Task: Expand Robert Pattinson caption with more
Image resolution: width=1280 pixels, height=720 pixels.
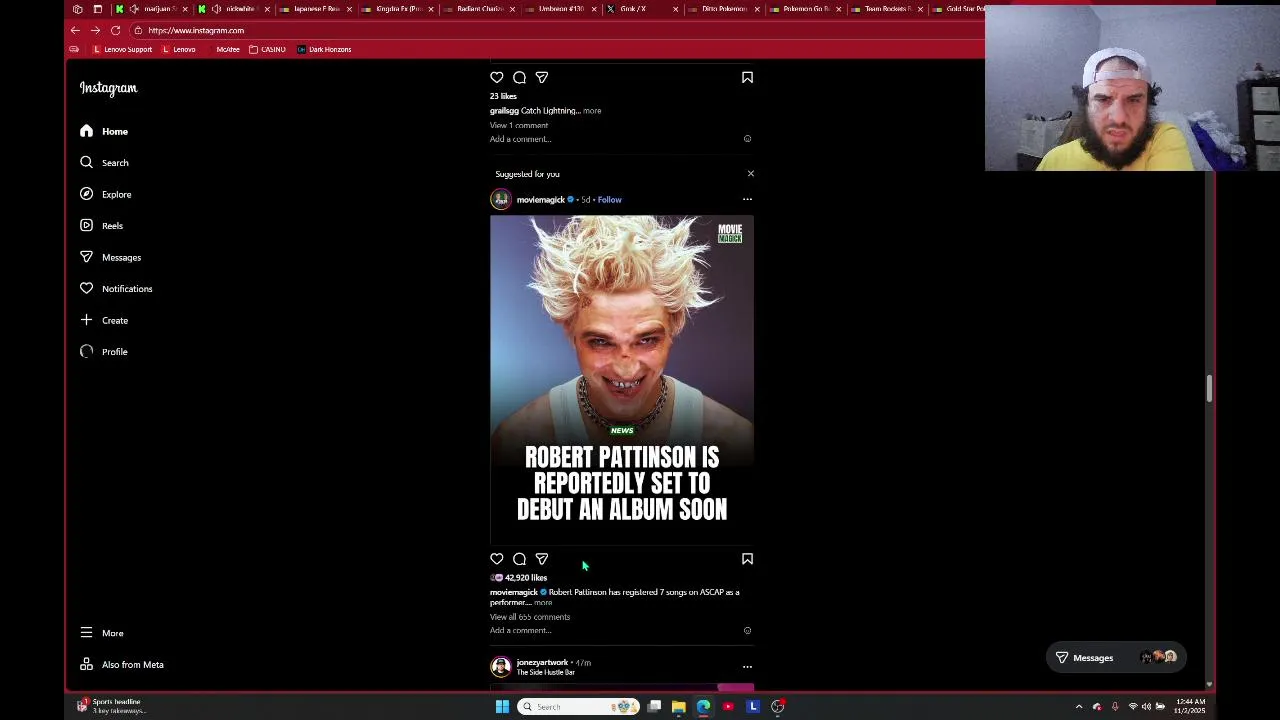Action: [543, 603]
